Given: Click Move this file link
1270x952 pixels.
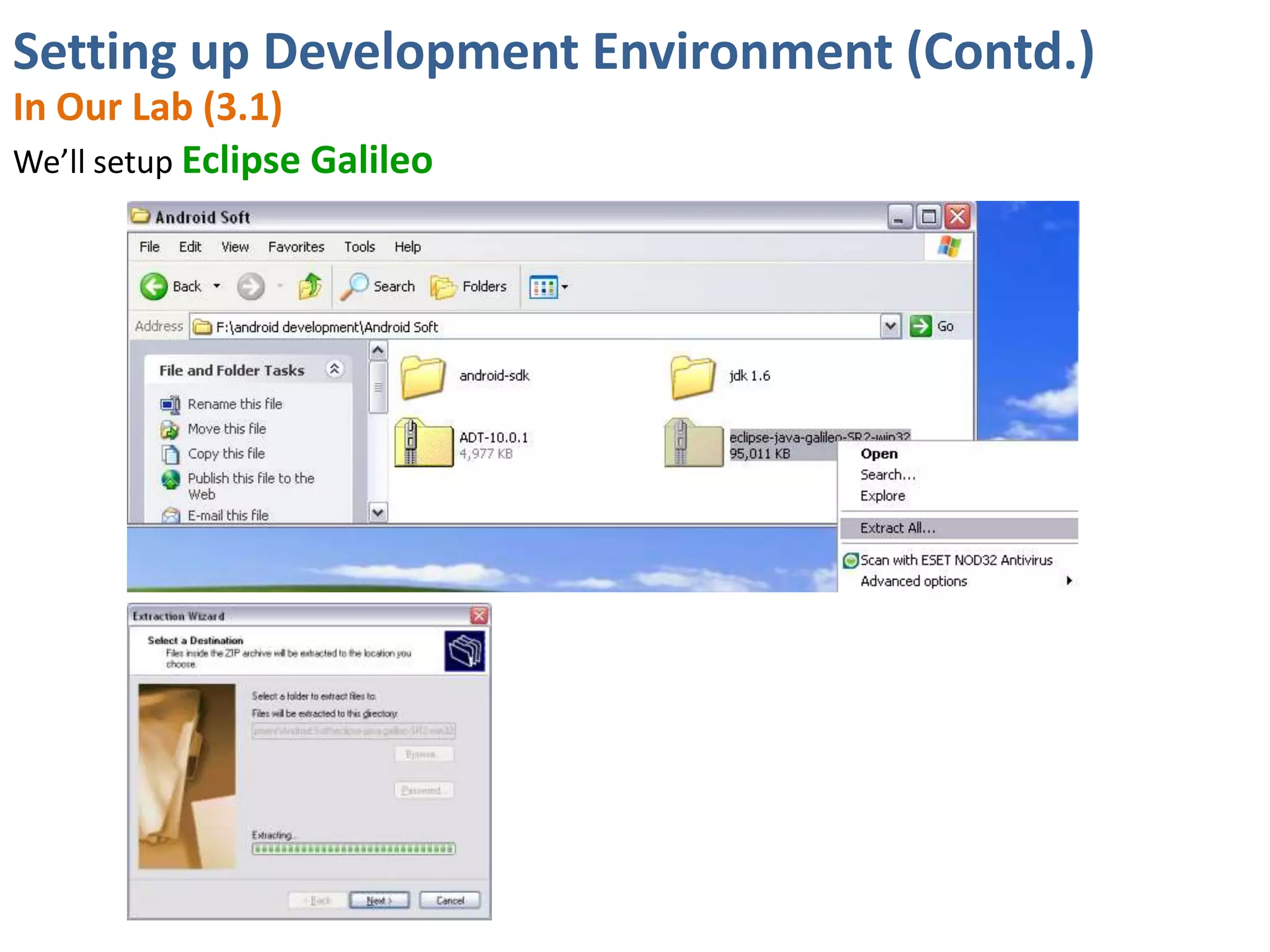Looking at the screenshot, I should coord(227,429).
